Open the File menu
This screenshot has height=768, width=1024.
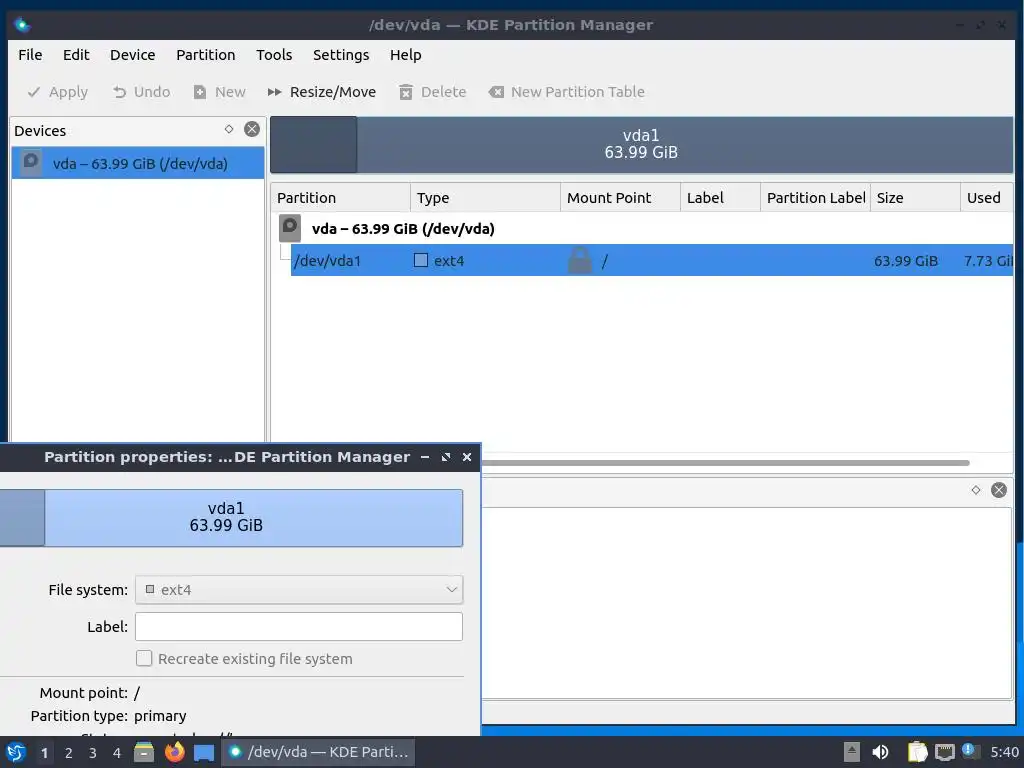point(30,55)
